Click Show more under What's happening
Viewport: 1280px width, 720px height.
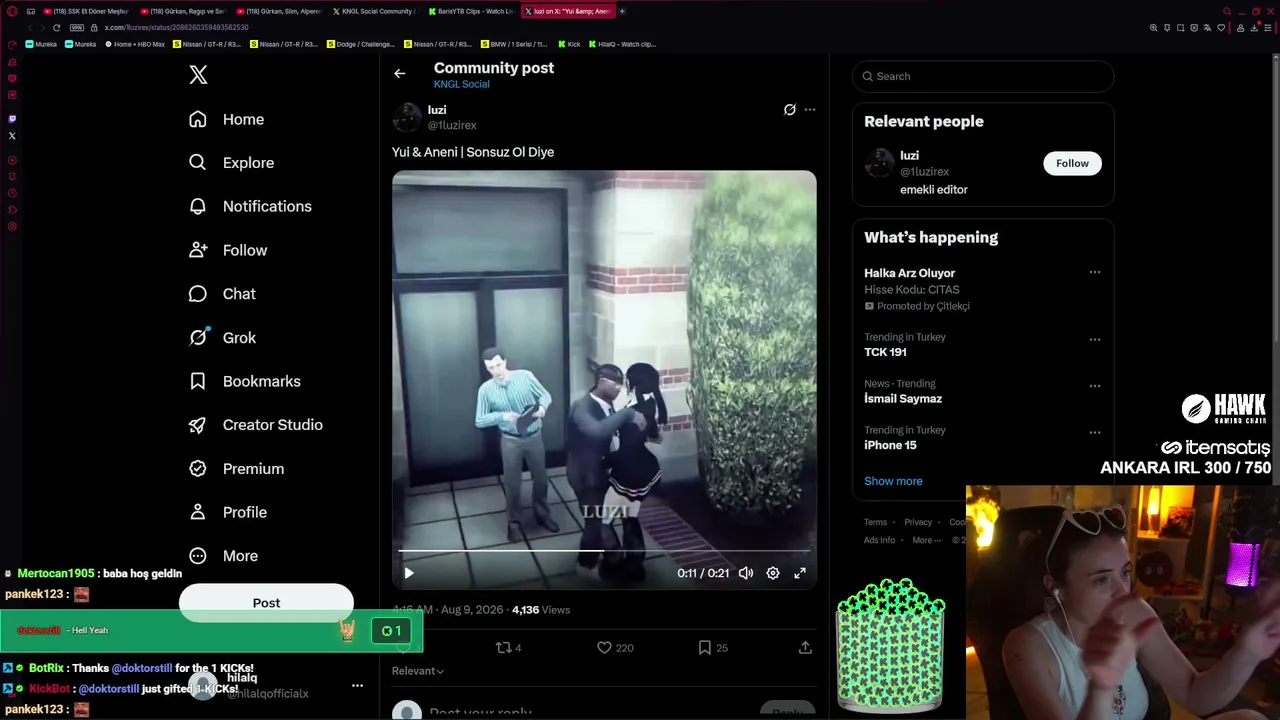893,481
